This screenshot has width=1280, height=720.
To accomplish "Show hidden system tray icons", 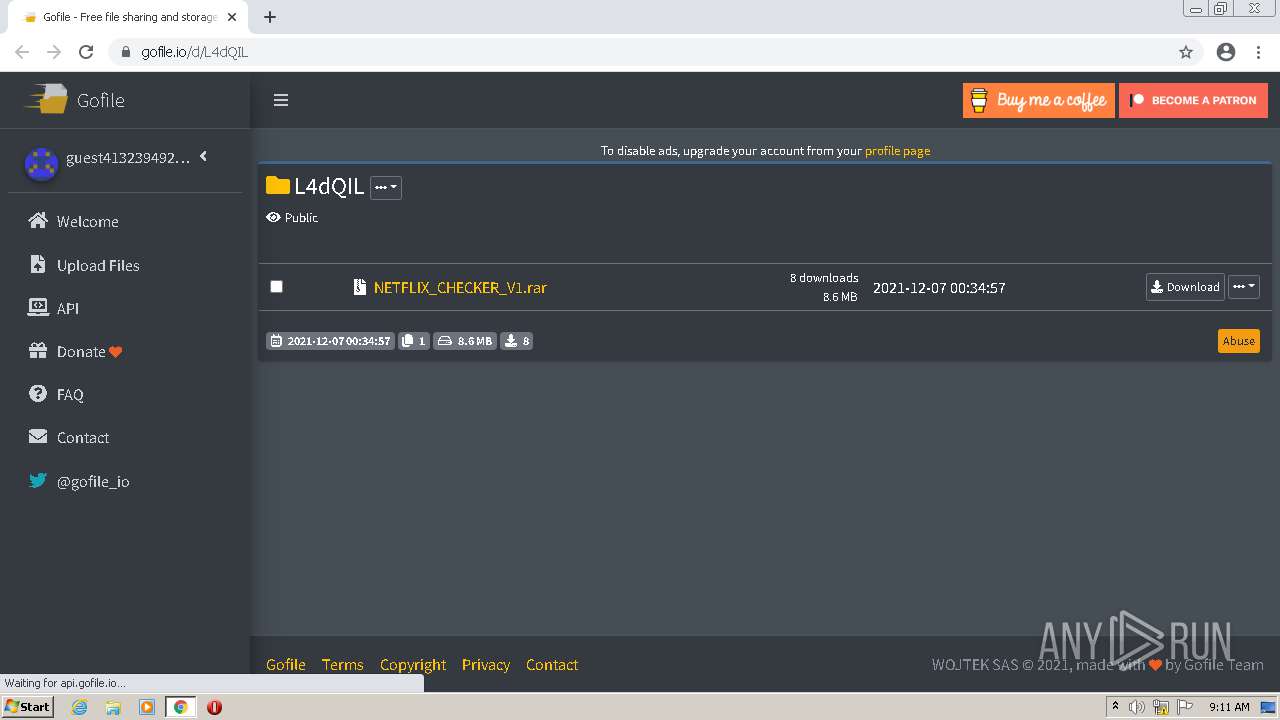I will (x=1115, y=707).
